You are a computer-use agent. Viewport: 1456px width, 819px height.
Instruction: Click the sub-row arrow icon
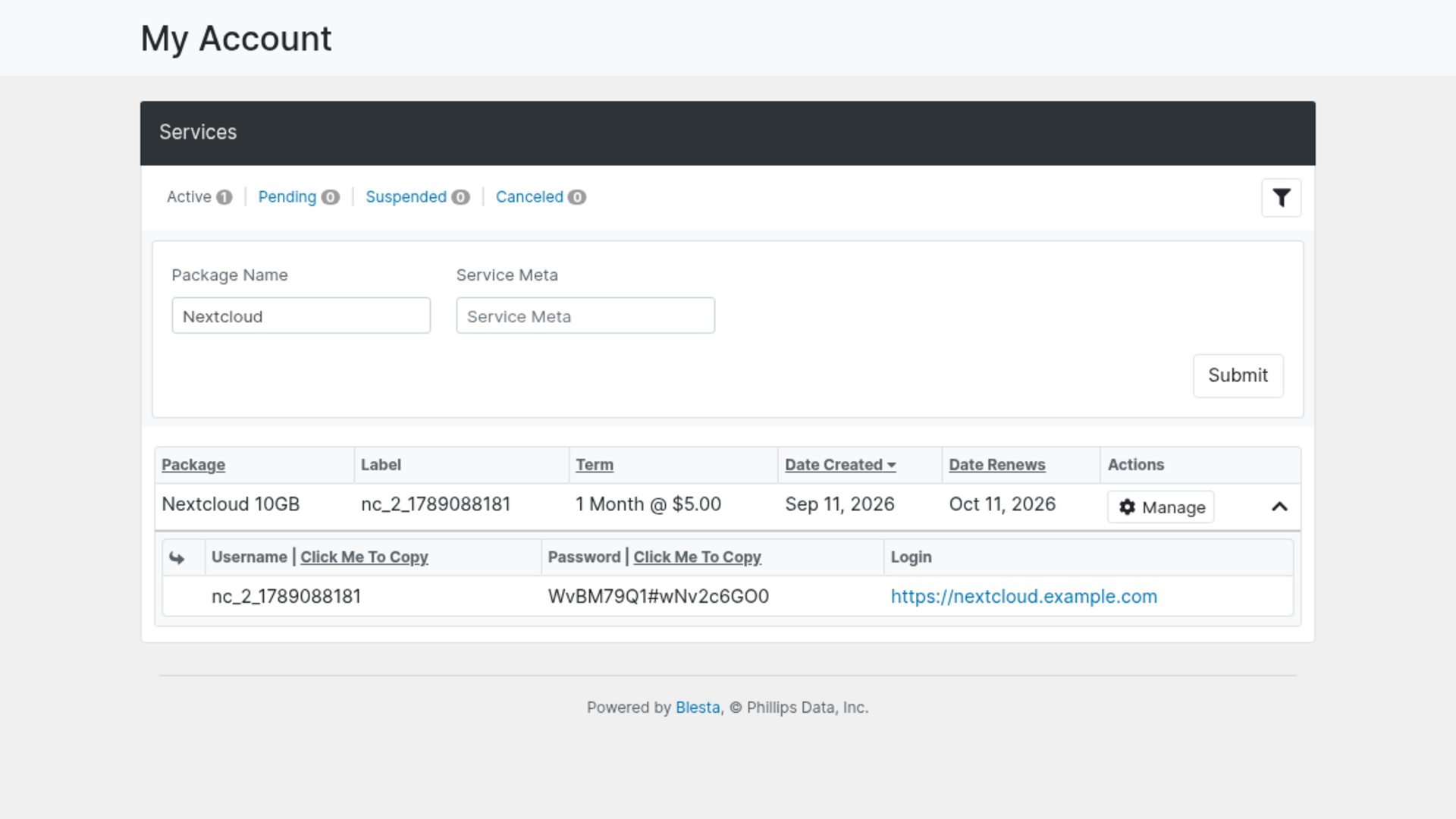[x=177, y=558]
